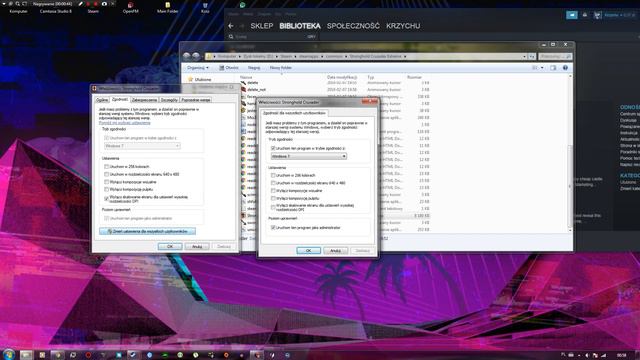Open the Mam Folder desktop icon
Screen dimensions: 640x360
click(x=167, y=7)
